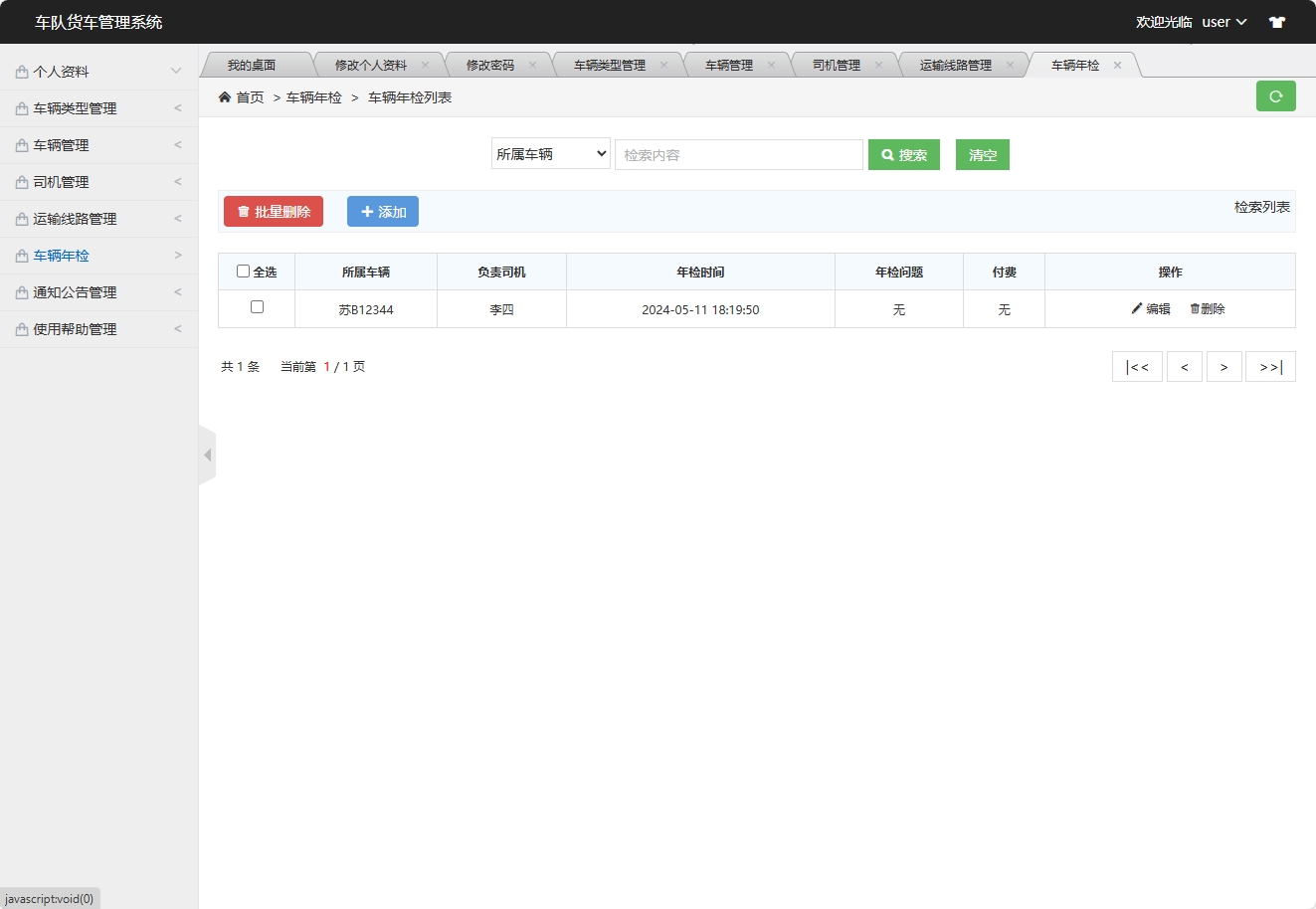Image resolution: width=1316 pixels, height=909 pixels.
Task: Click the 清空 button to clear search
Action: (982, 154)
